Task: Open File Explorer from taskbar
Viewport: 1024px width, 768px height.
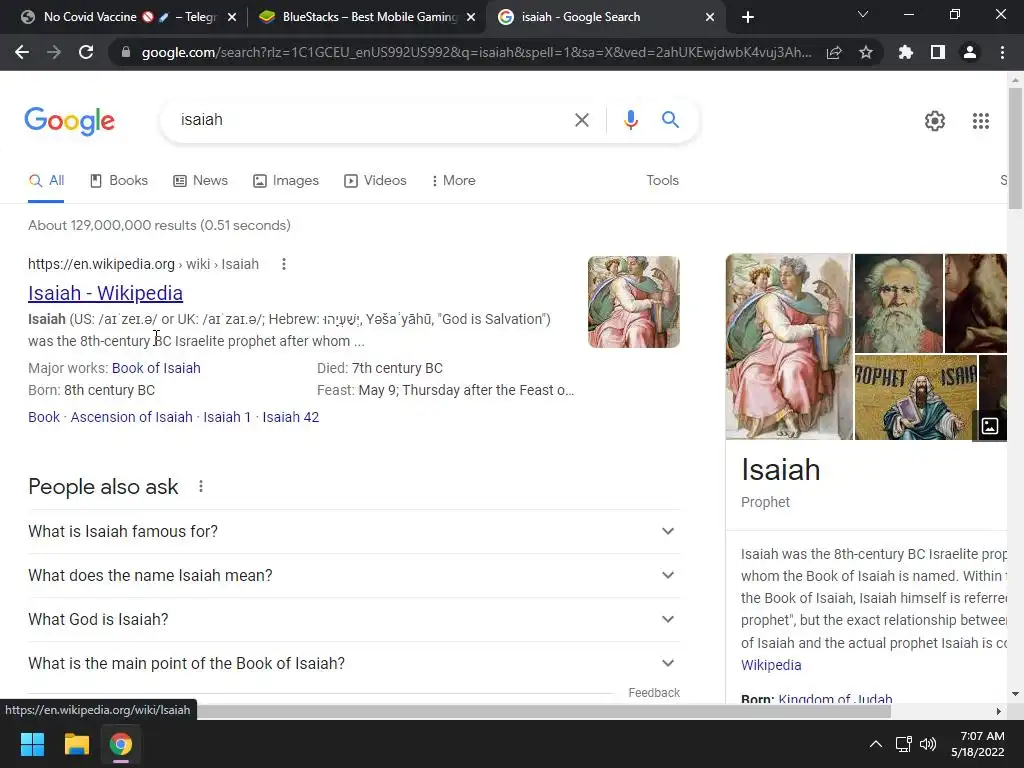Action: 76,744
